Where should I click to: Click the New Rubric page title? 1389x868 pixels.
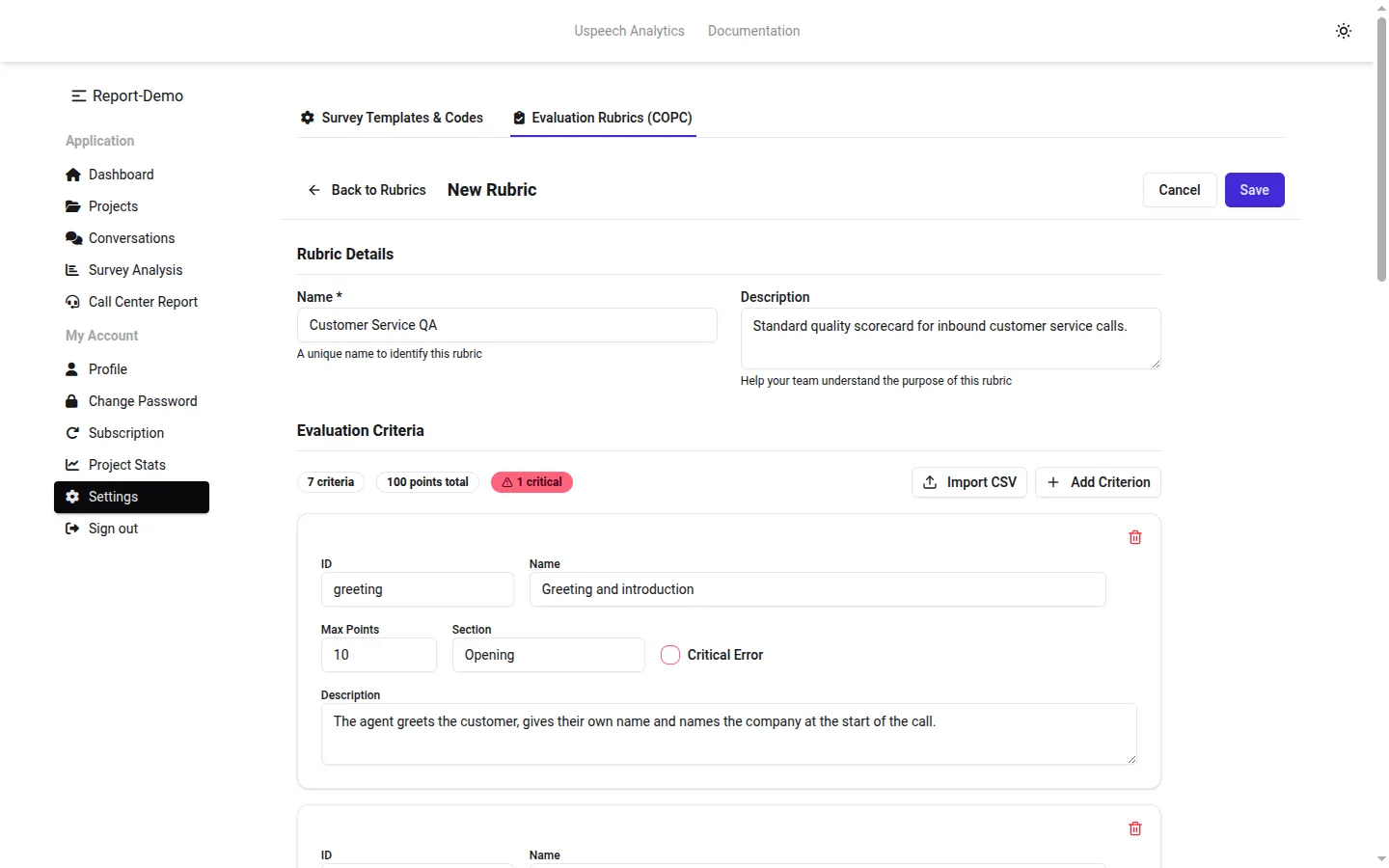pos(492,190)
